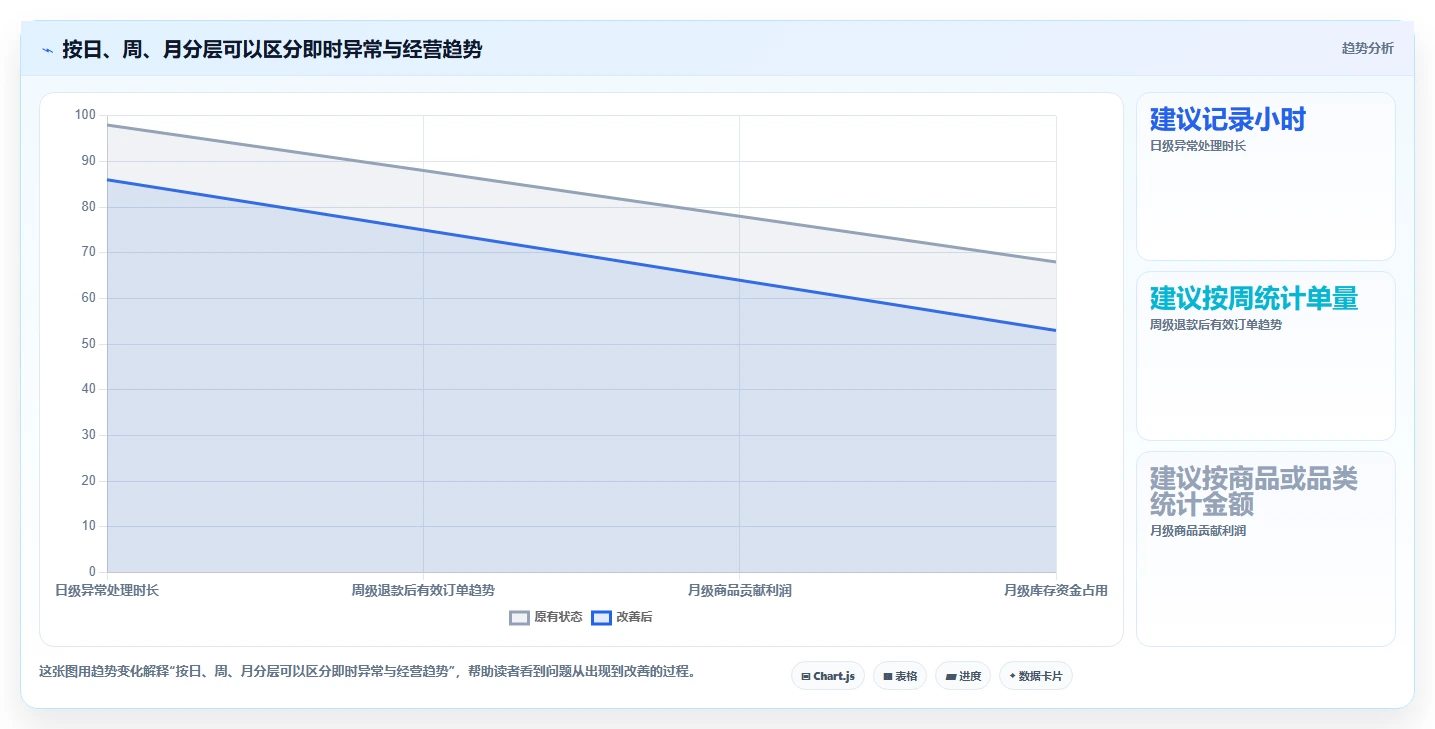Screen dimensions: 1435x729
Task: Open the 建议按商品或品类统计金额 card
Action: coord(1265,549)
